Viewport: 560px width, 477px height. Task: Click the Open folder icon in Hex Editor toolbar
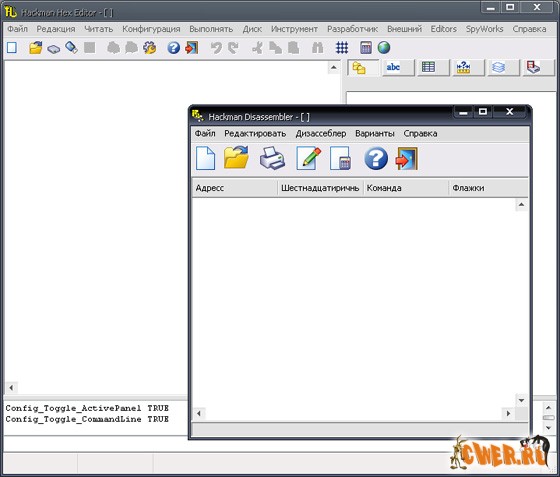[x=35, y=47]
